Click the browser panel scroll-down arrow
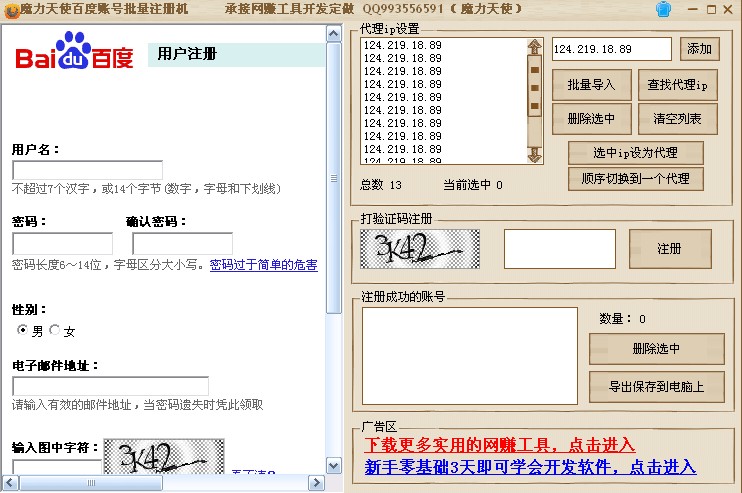This screenshot has height=493, width=742. pyautogui.click(x=334, y=466)
